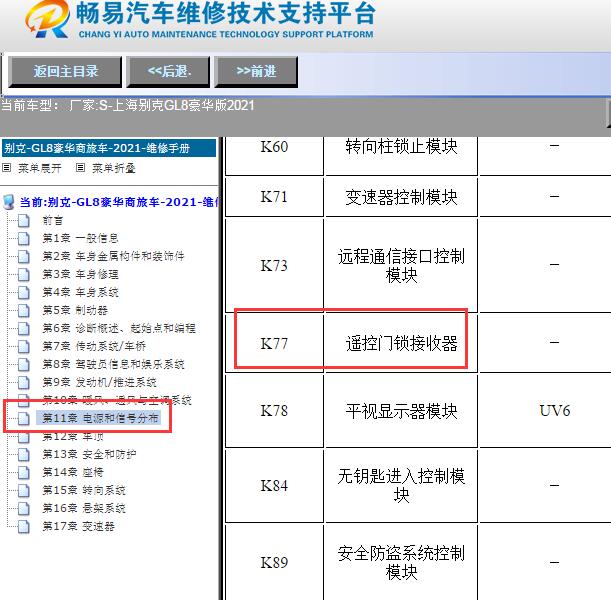Click the page icon beside 第8章
Image resolution: width=611 pixels, height=600 pixels.
(24, 364)
